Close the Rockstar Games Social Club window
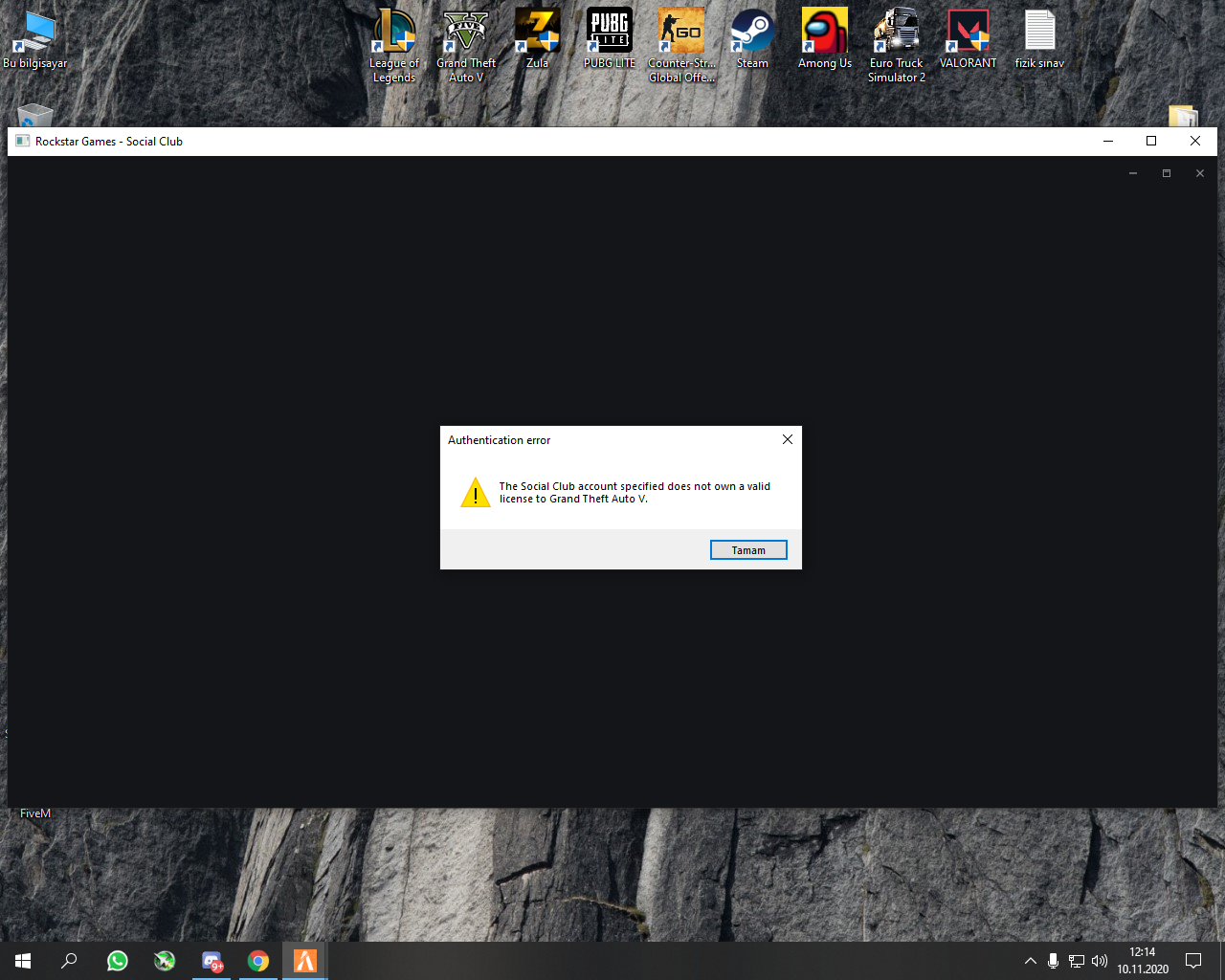 click(1195, 141)
